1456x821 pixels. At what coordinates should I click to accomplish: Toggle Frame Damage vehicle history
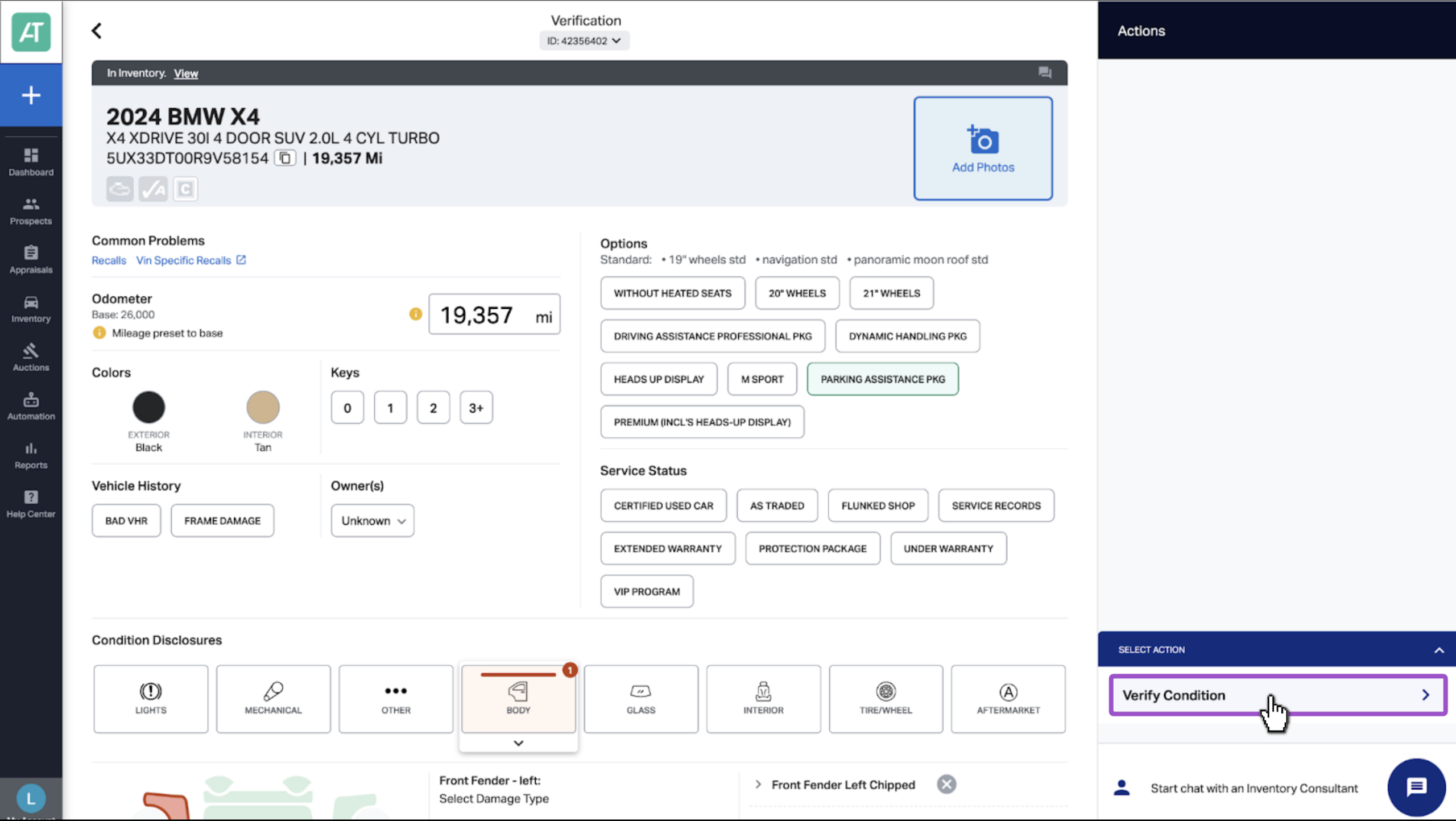pyautogui.click(x=222, y=521)
